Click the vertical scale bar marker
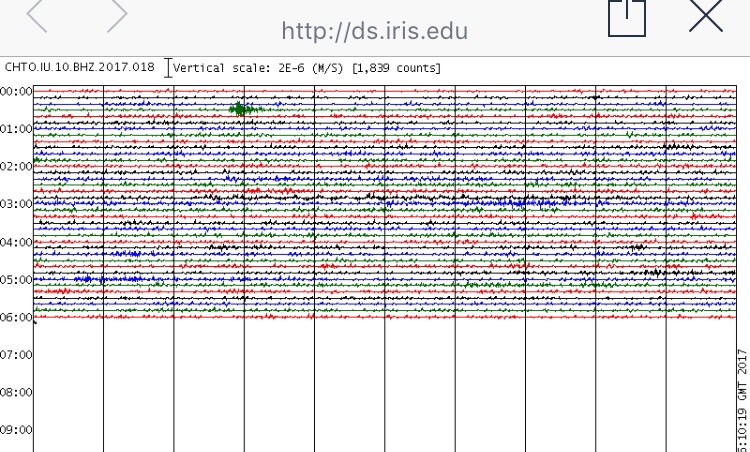Screen dimensions: 750x452 tap(167, 67)
